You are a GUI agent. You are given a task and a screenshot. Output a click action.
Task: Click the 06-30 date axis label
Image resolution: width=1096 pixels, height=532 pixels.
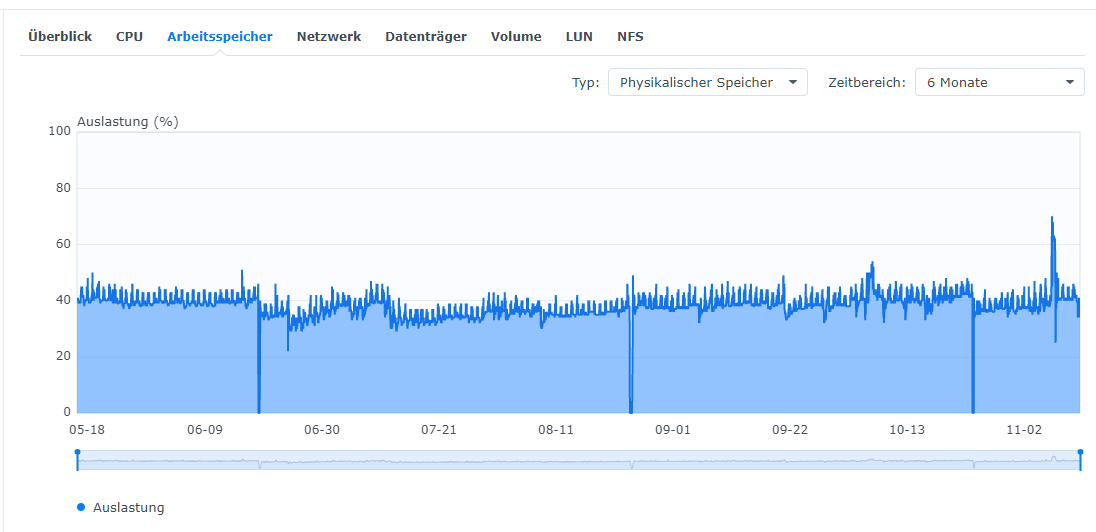pyautogui.click(x=322, y=429)
